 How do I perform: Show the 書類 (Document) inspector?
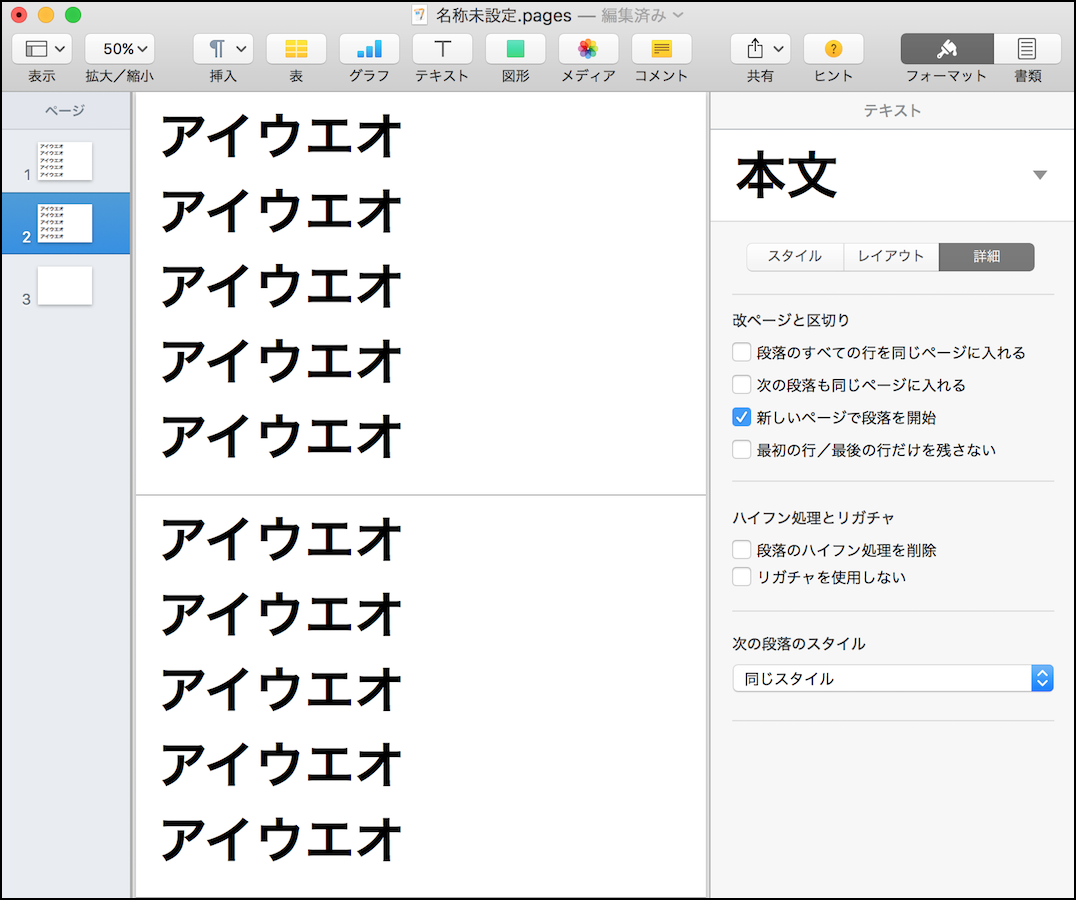click(x=1027, y=49)
